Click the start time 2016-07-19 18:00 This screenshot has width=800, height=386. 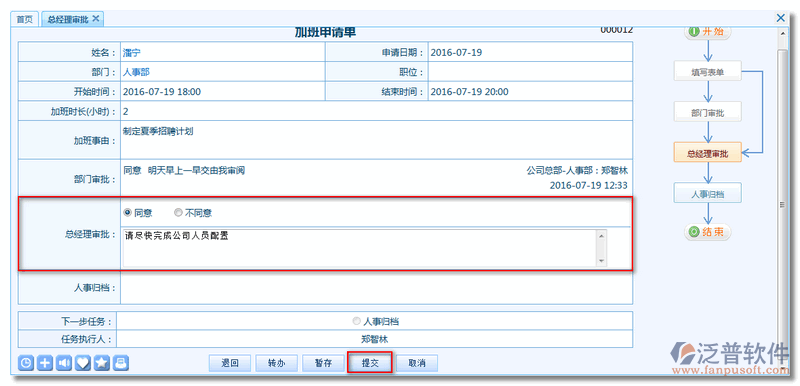coord(162,92)
